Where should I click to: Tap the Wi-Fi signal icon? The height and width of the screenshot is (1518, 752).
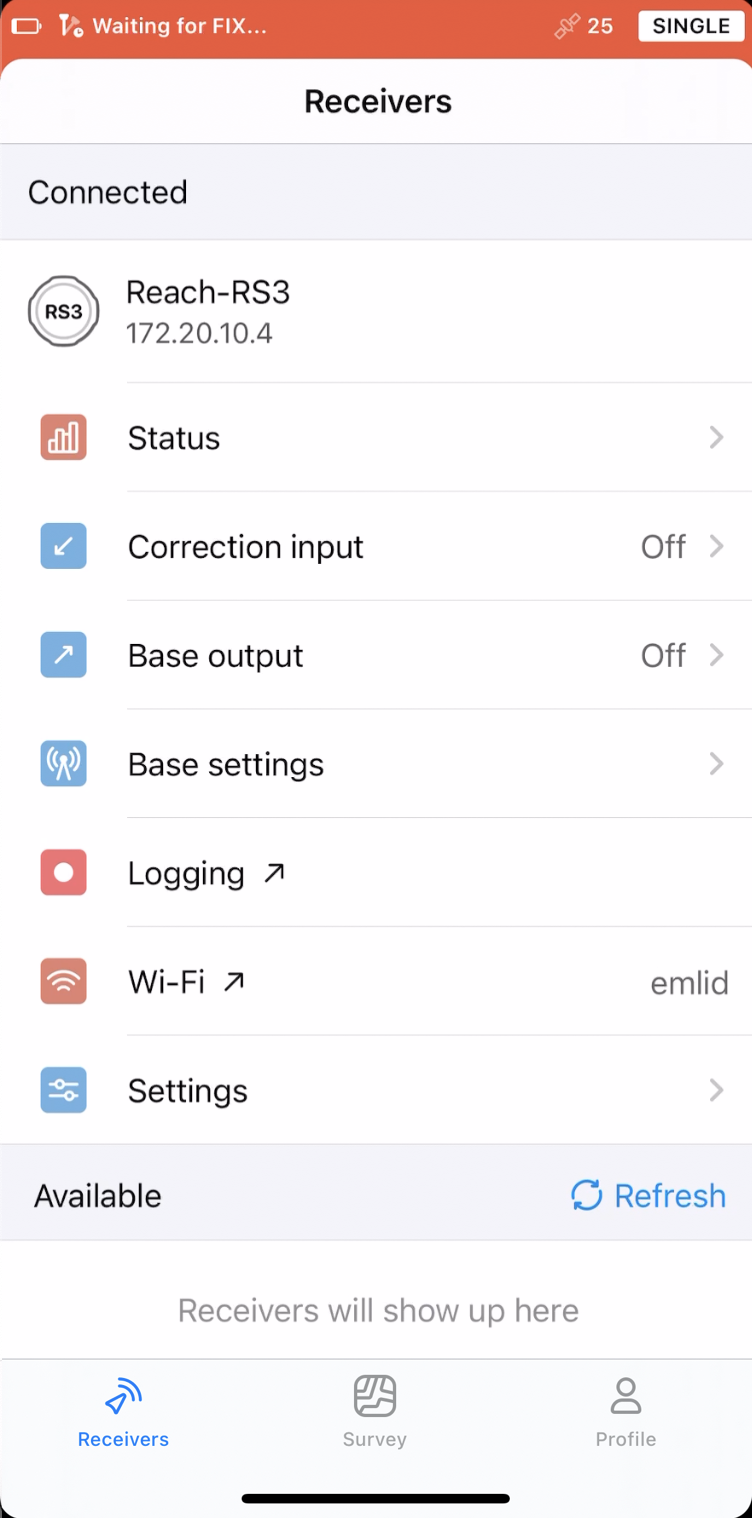point(63,982)
